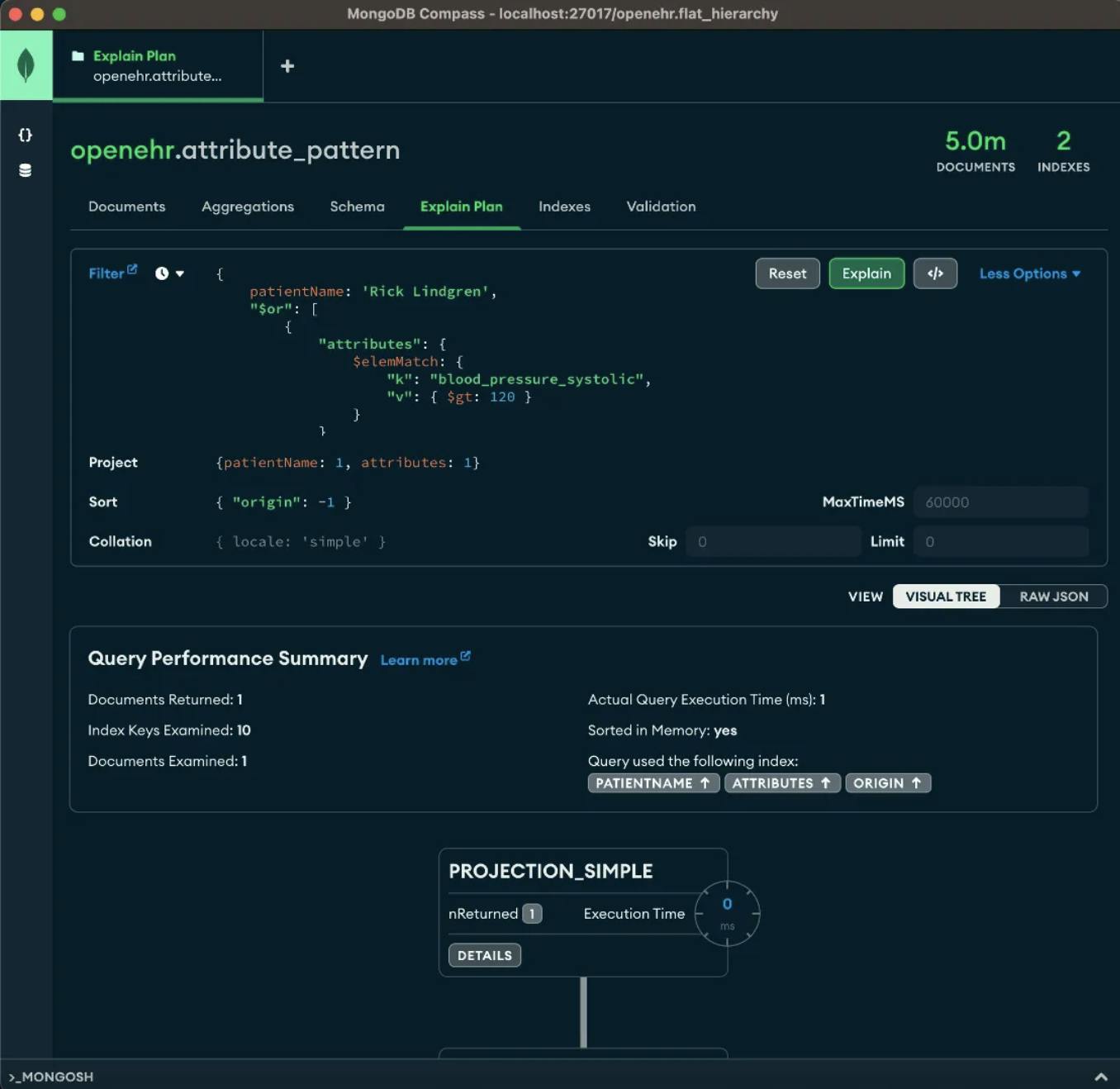
Task: Open the >_MONGOSH shell bar
Action: pyautogui.click(x=51, y=1077)
